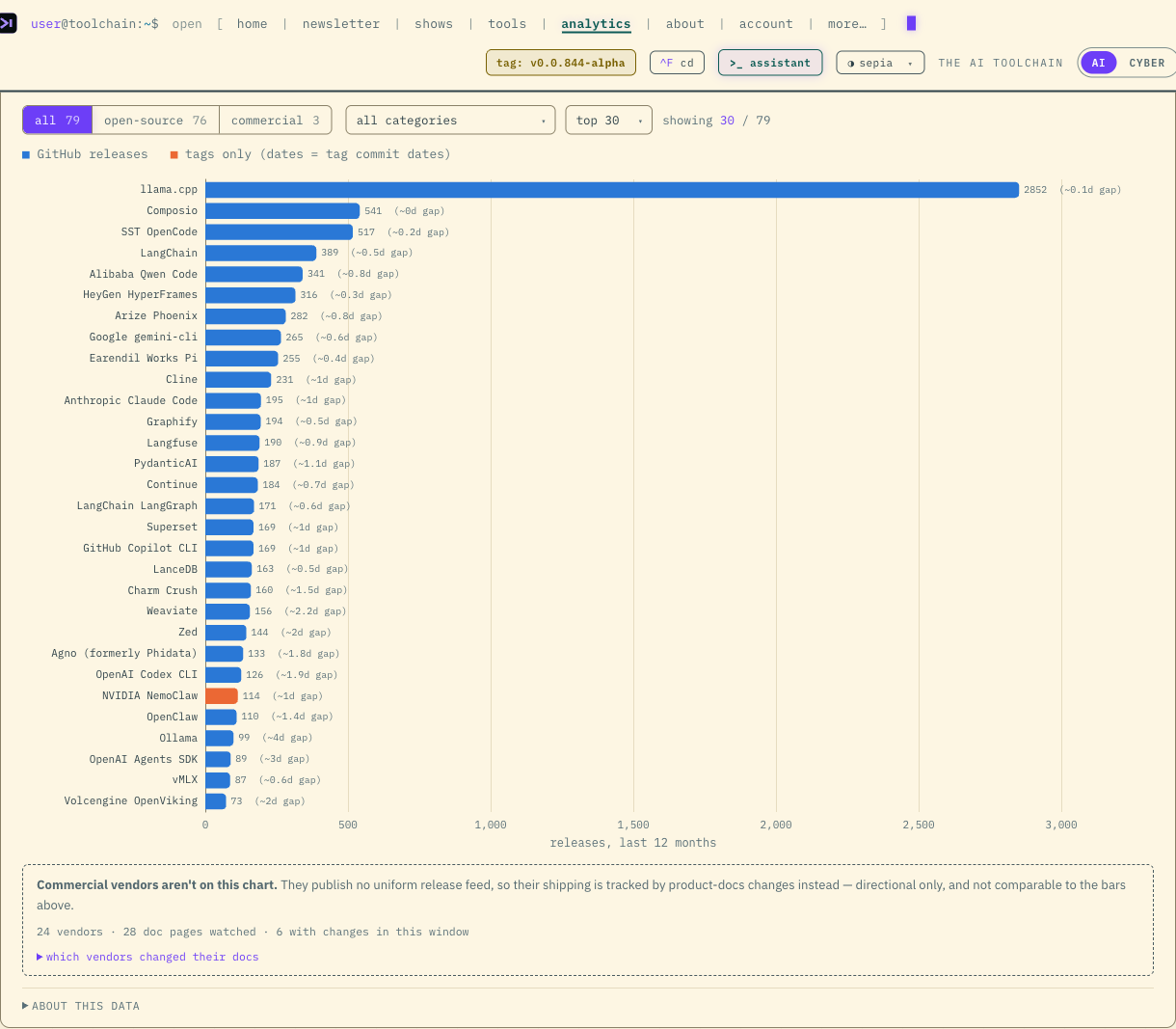Viewport: 1176px width, 1029px height.
Task: Expand ABOUT THIS DATA section
Action: pyautogui.click(x=81, y=1006)
